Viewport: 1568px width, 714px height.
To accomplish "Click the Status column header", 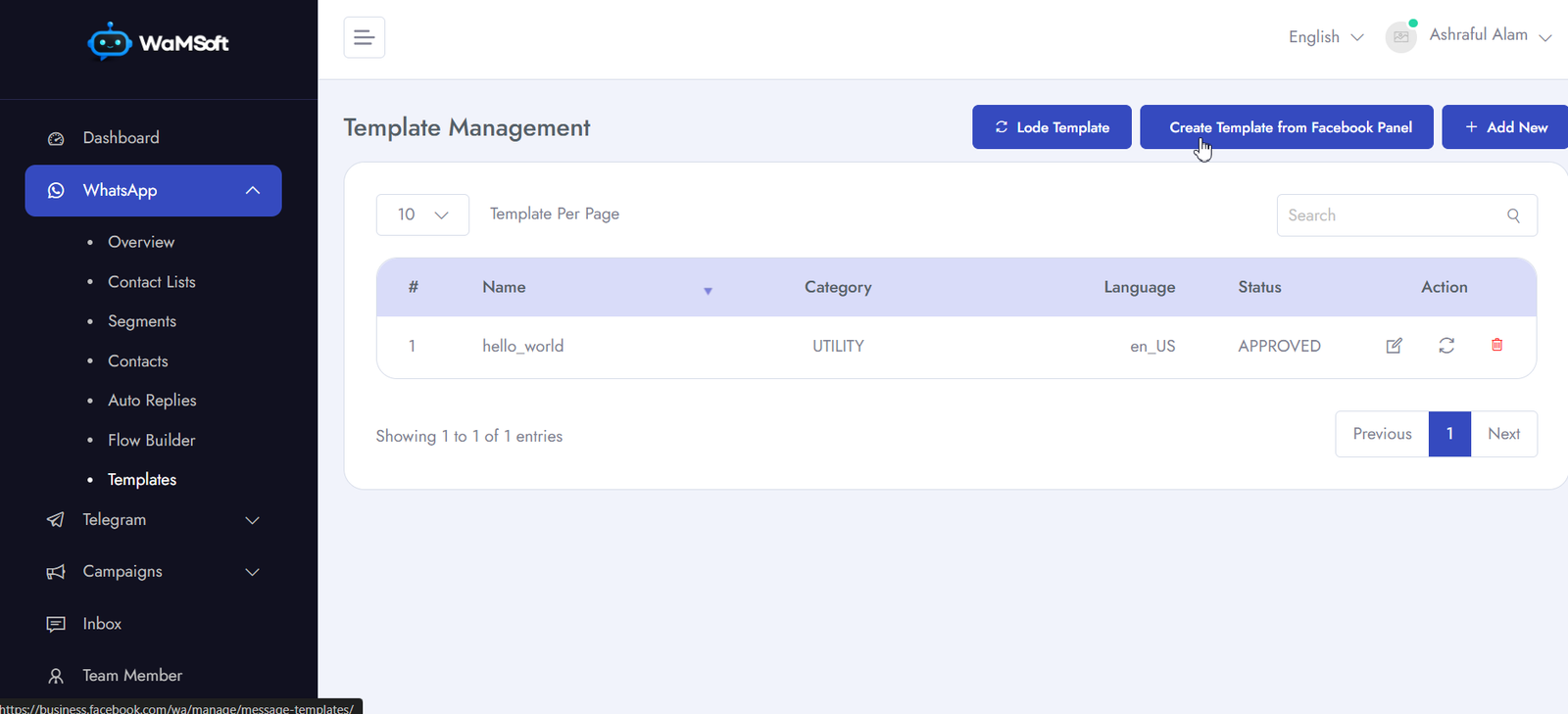I will click(x=1259, y=287).
